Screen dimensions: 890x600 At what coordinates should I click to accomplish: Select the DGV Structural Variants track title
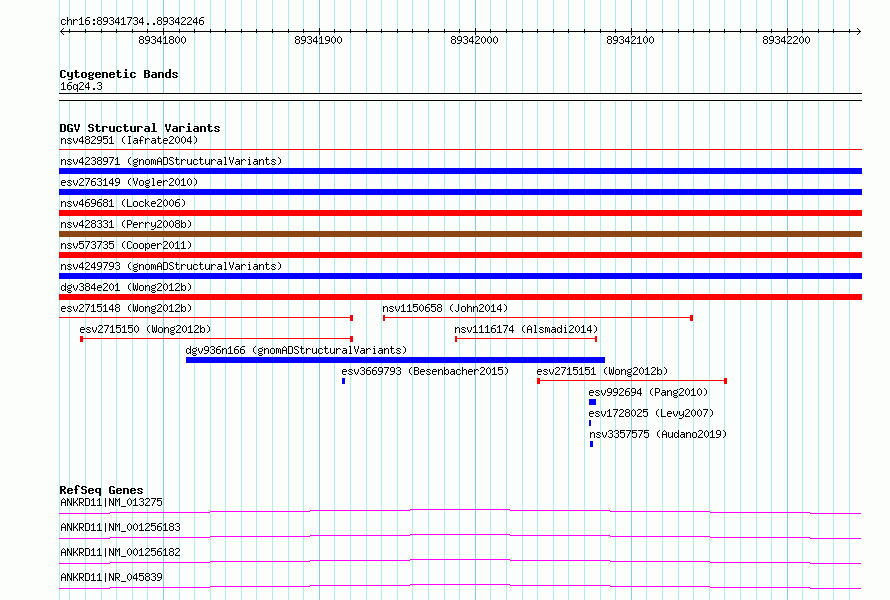click(140, 128)
